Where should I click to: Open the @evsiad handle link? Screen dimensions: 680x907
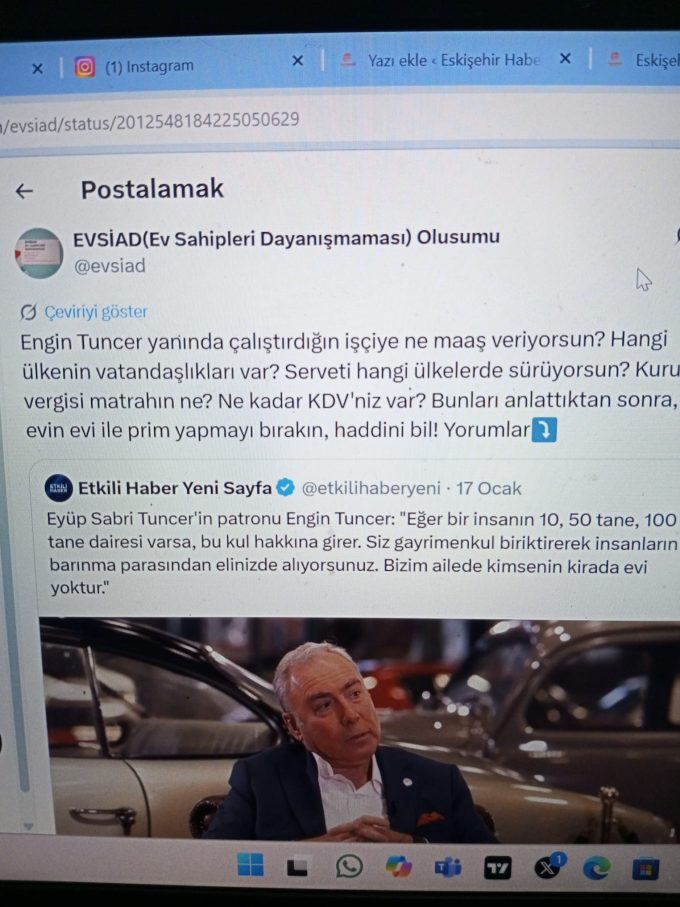coord(109,266)
